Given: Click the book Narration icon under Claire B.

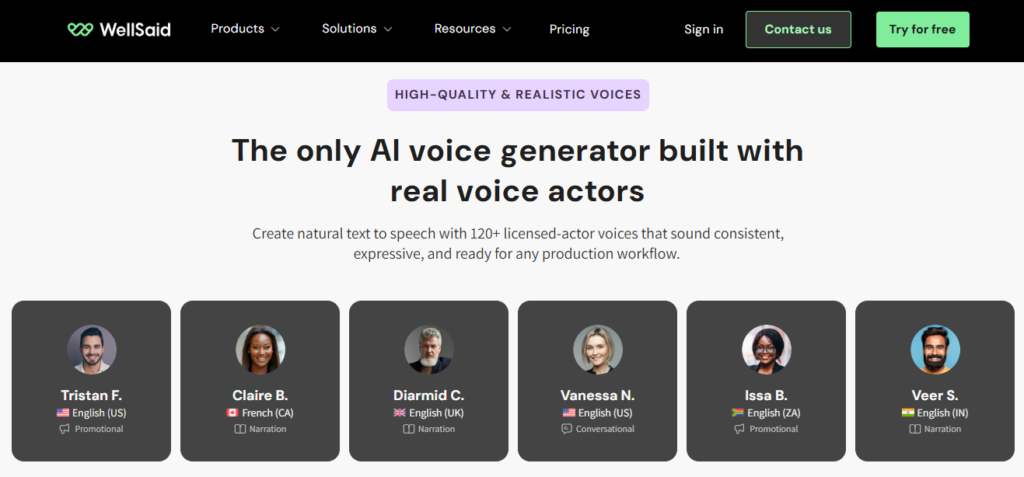Looking at the screenshot, I should (240, 429).
